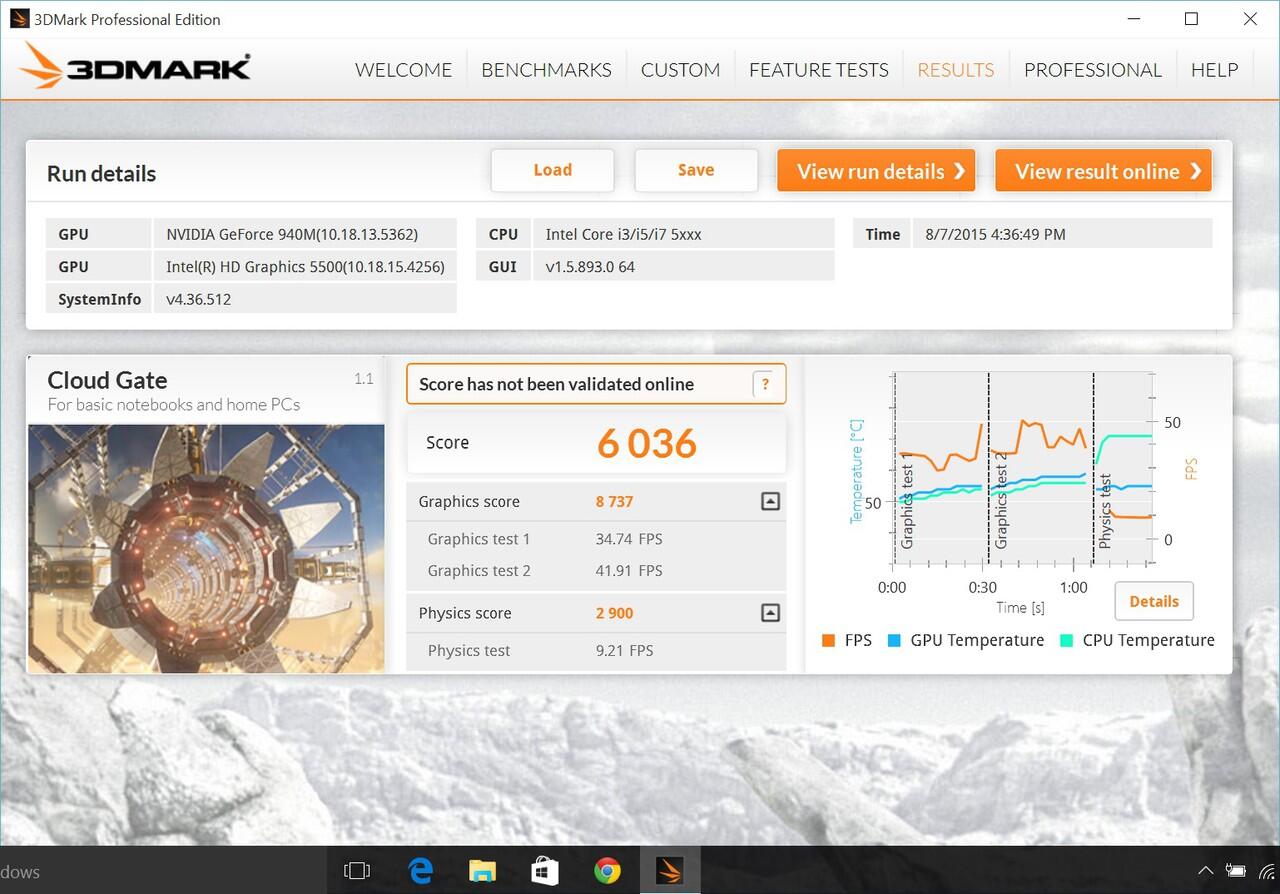Screen dimensions: 1280x894
Task: Collapse the Physics score section
Action: tap(770, 613)
